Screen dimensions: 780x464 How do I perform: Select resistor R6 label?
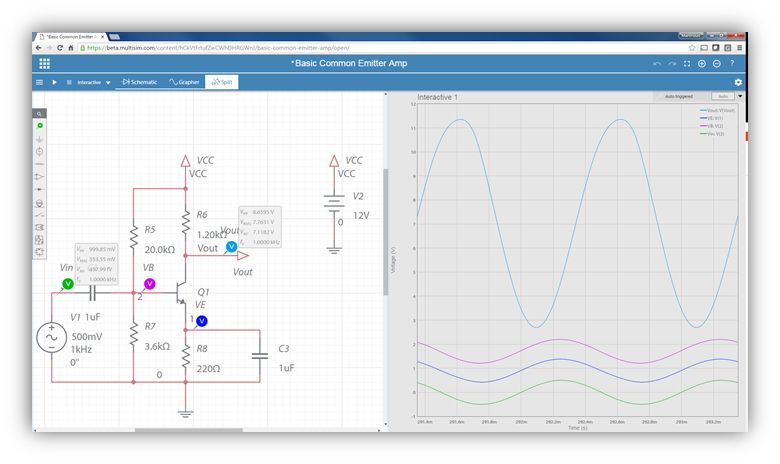pyautogui.click(x=201, y=215)
